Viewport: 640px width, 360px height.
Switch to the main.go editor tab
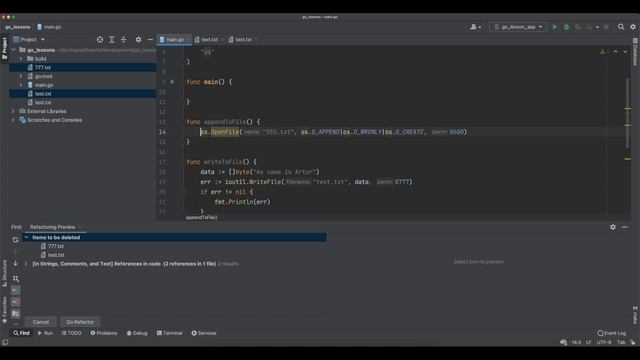(175, 40)
